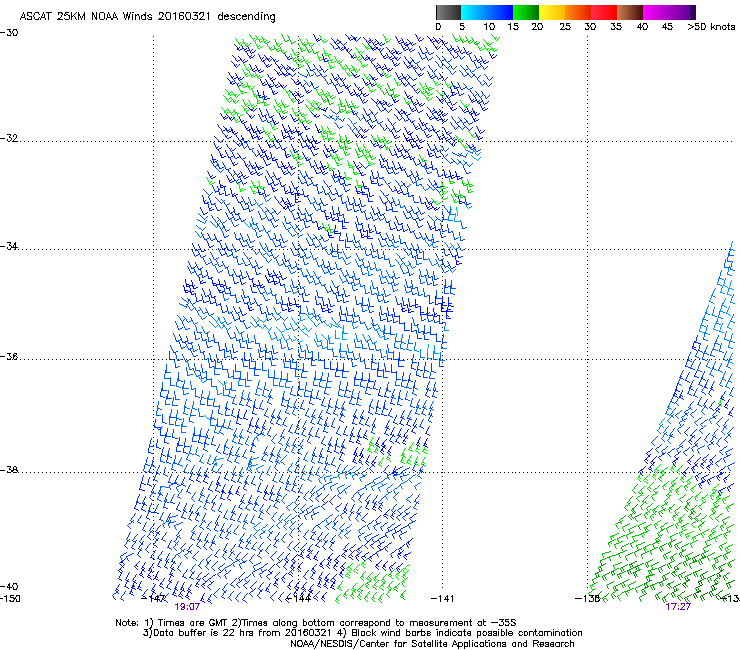Click the -36 latitude axis label
The height and width of the screenshot is (650, 740).
point(9,356)
